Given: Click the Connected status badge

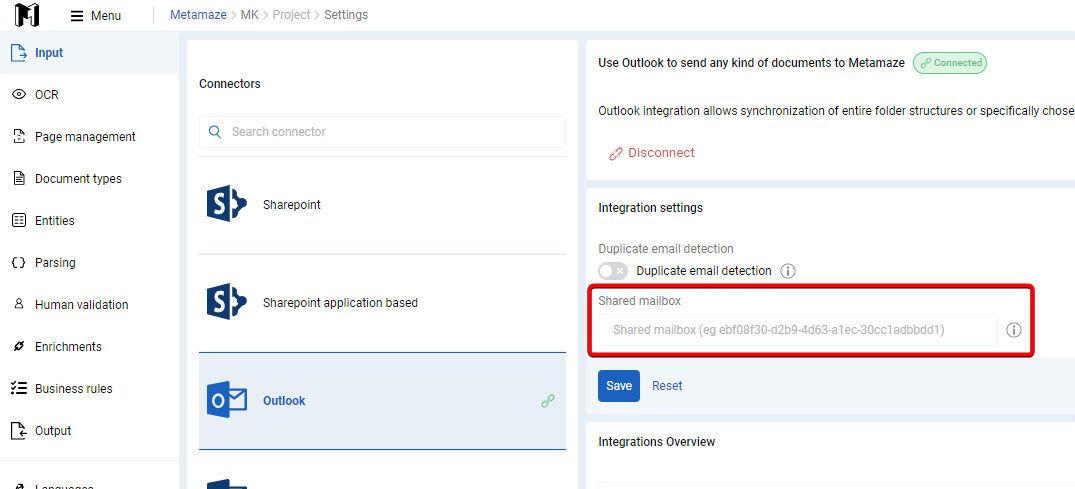Looking at the screenshot, I should tap(950, 62).
